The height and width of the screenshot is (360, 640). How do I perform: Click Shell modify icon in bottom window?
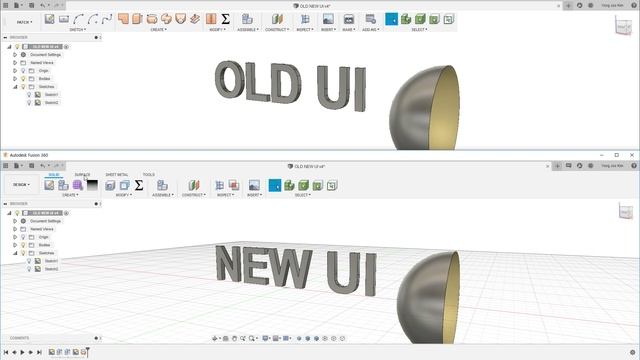[124, 185]
